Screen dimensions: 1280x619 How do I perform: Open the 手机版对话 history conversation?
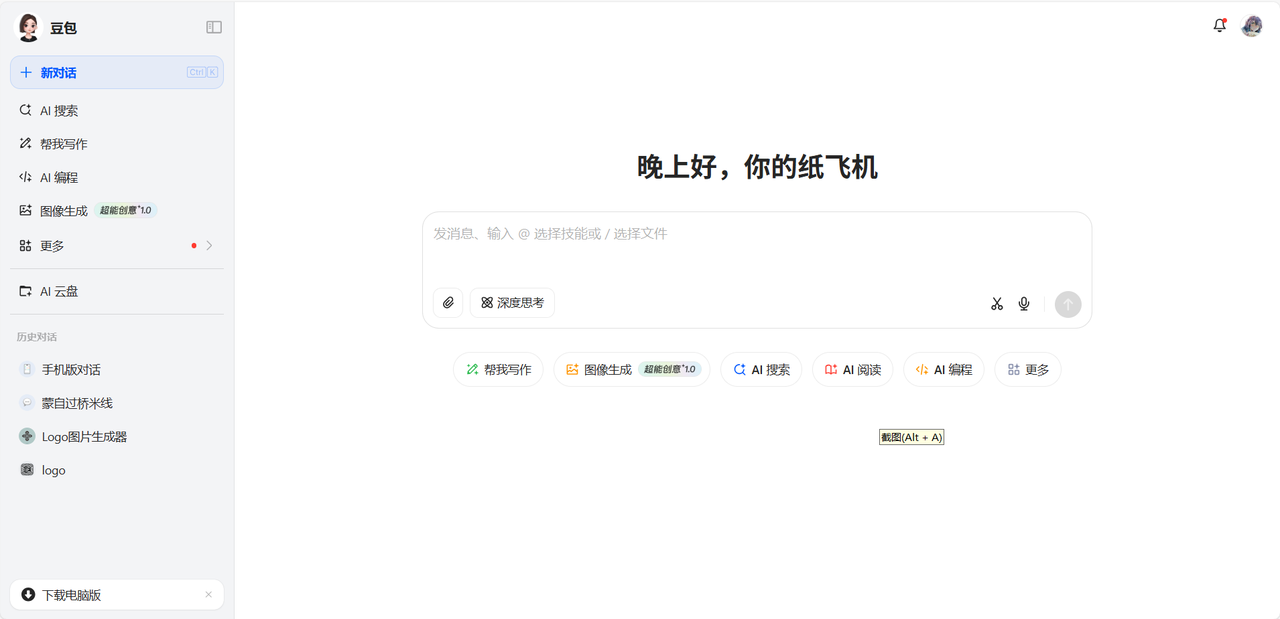117,369
